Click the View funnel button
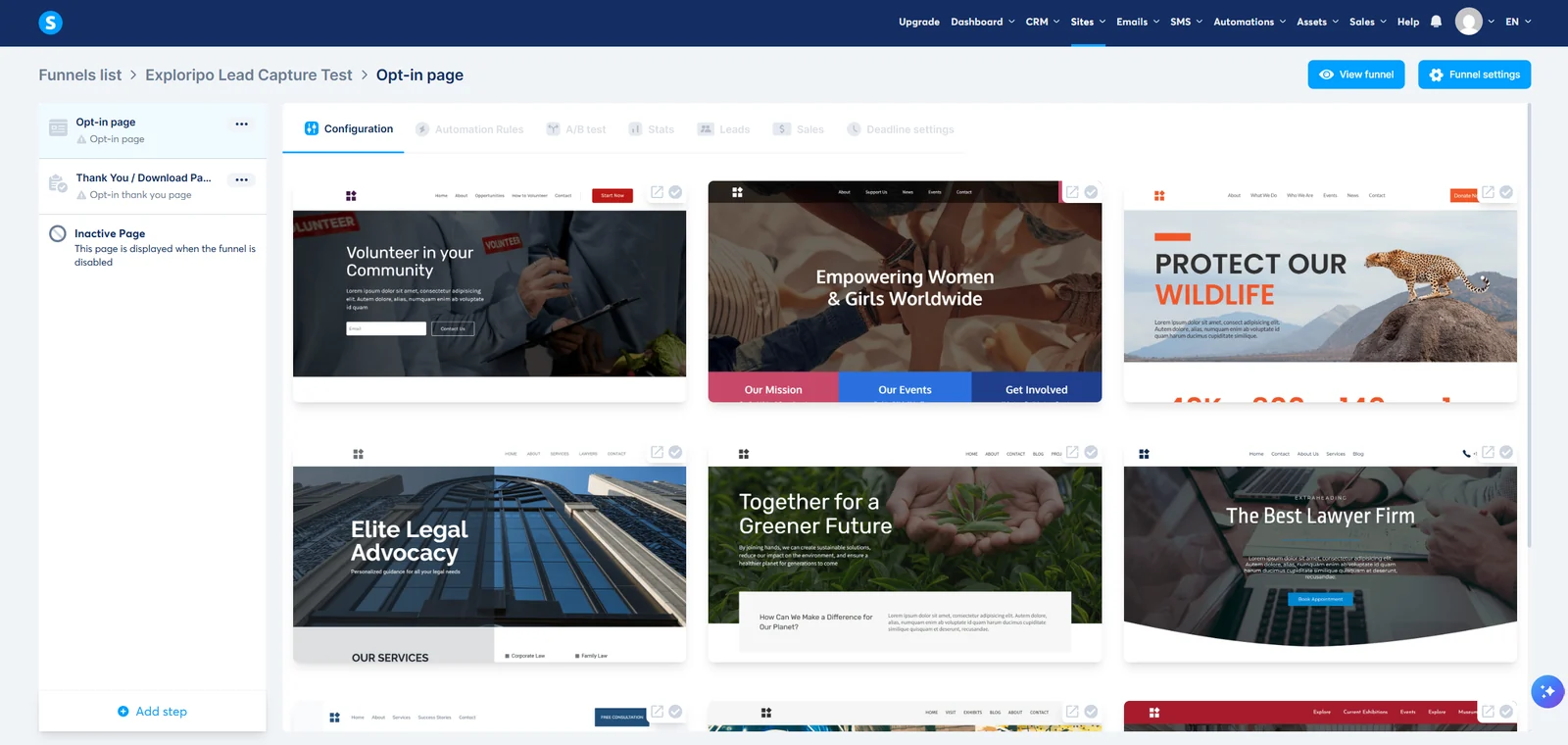The width and height of the screenshot is (1568, 745). 1356,74
